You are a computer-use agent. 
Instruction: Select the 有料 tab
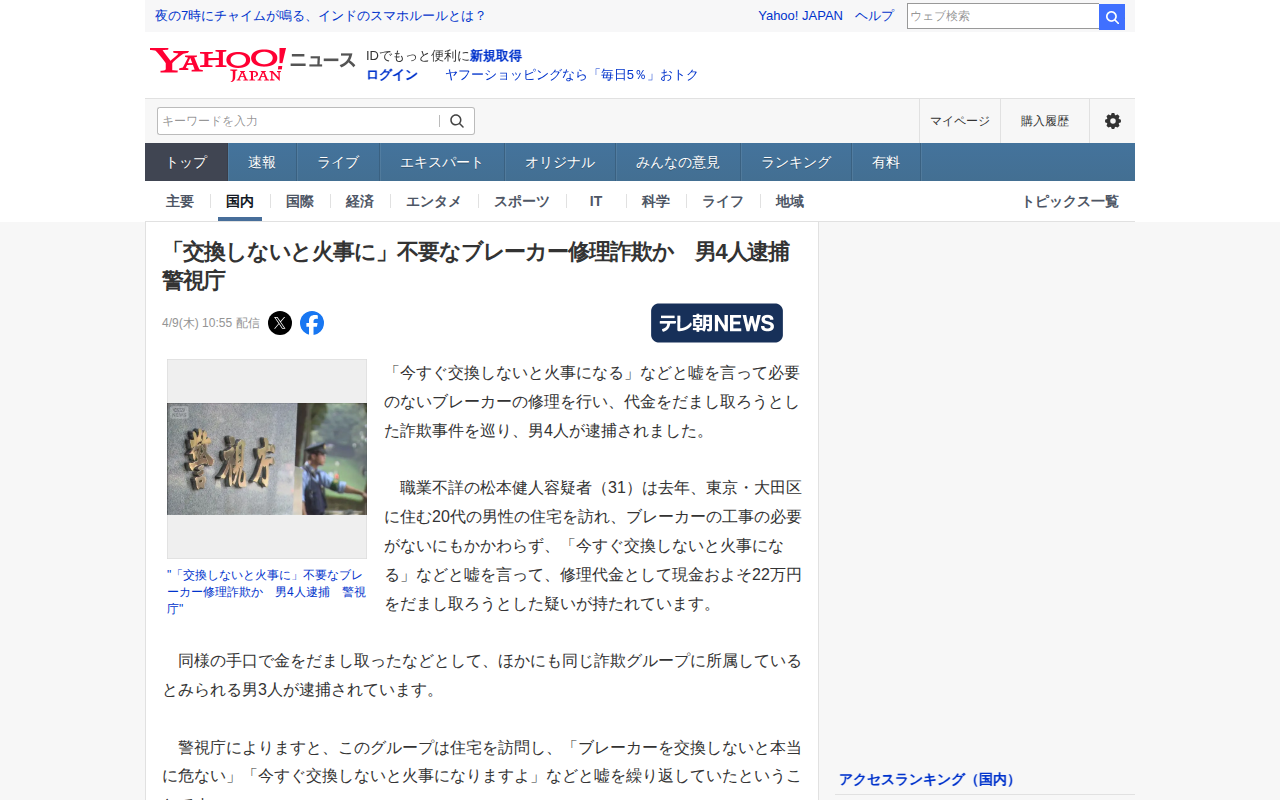coord(886,162)
